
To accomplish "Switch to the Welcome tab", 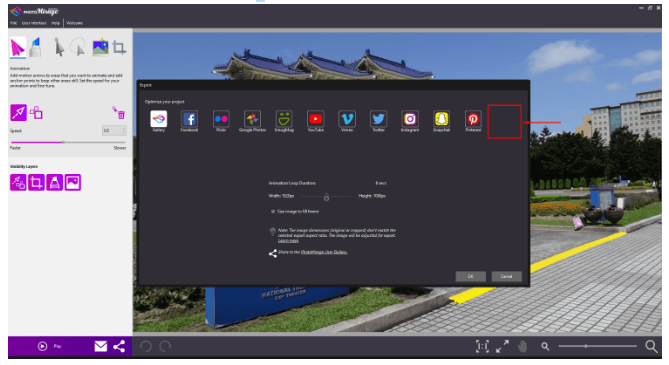I will 74,23.
